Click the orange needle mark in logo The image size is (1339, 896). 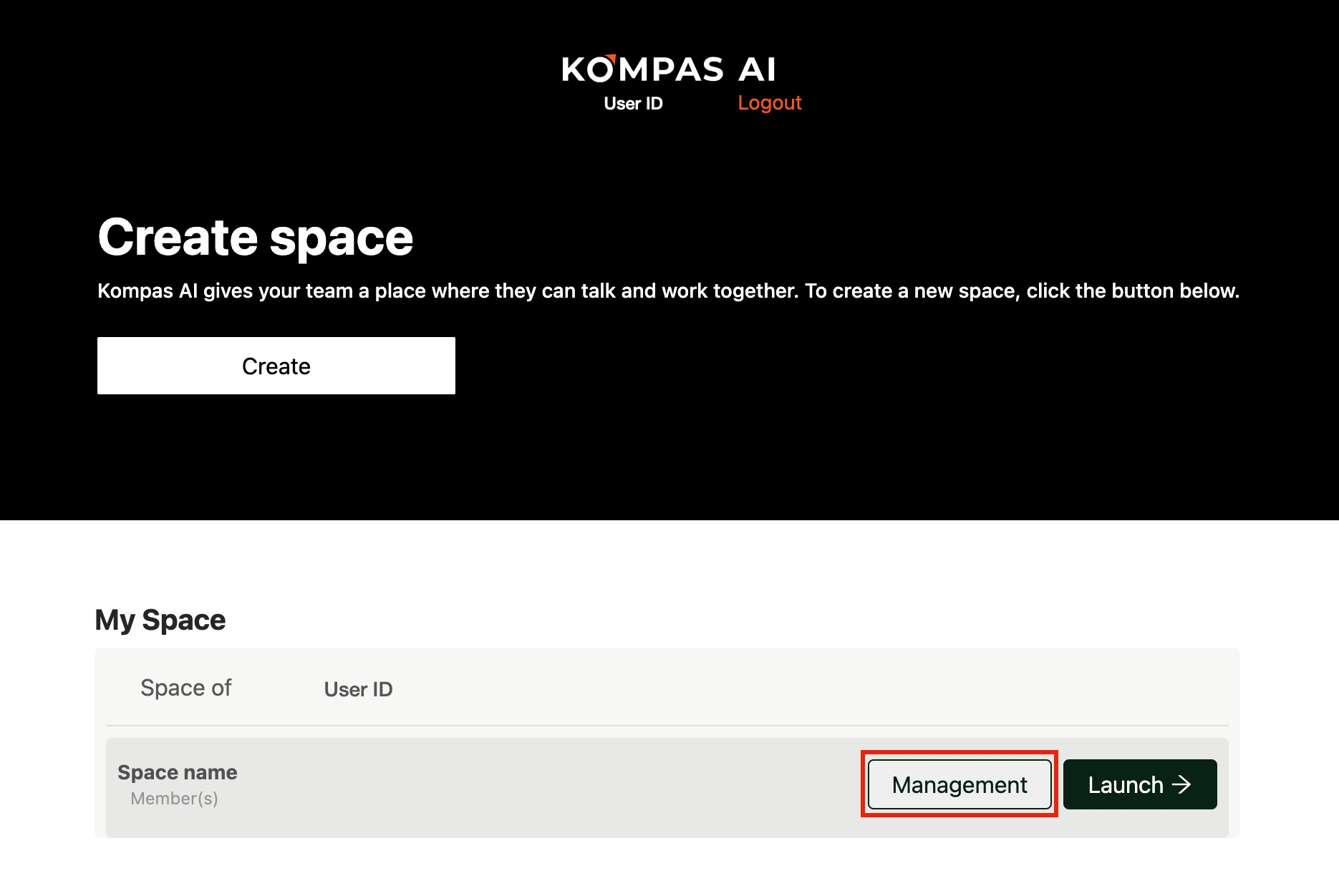pos(611,59)
